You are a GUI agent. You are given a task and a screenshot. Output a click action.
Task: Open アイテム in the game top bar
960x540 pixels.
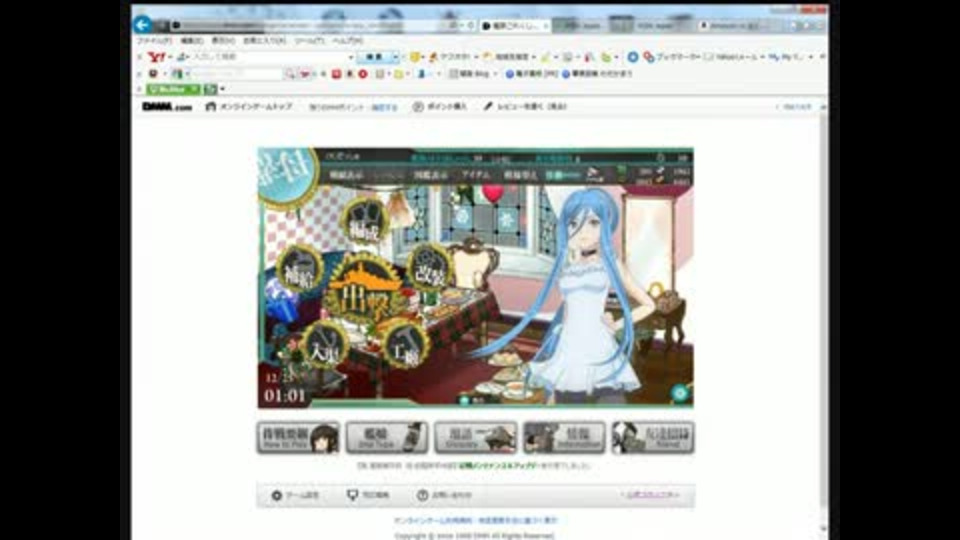[x=476, y=175]
